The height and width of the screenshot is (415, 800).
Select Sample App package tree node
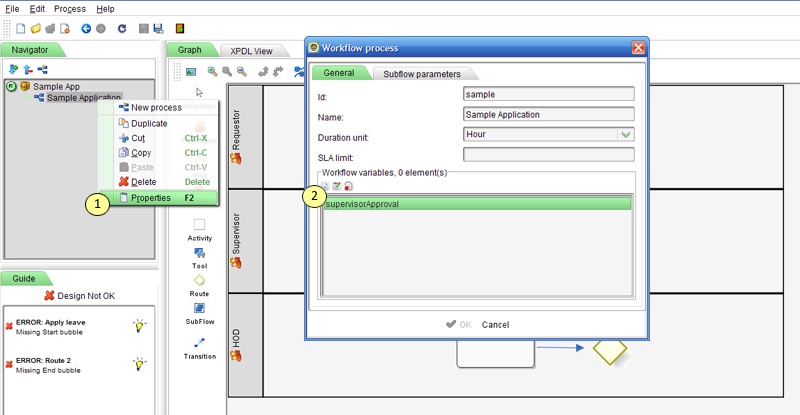click(x=56, y=86)
